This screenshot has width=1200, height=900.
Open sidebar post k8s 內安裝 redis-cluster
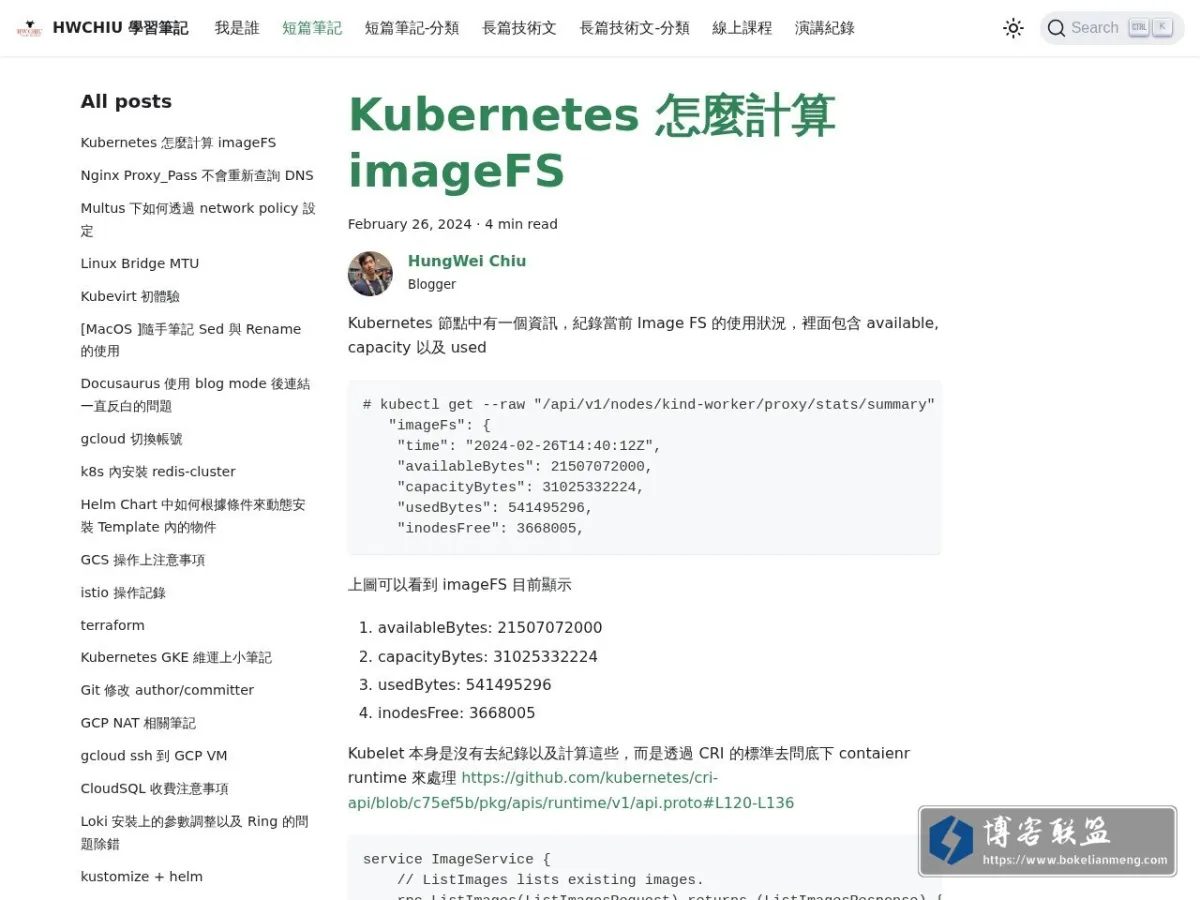[x=158, y=472]
